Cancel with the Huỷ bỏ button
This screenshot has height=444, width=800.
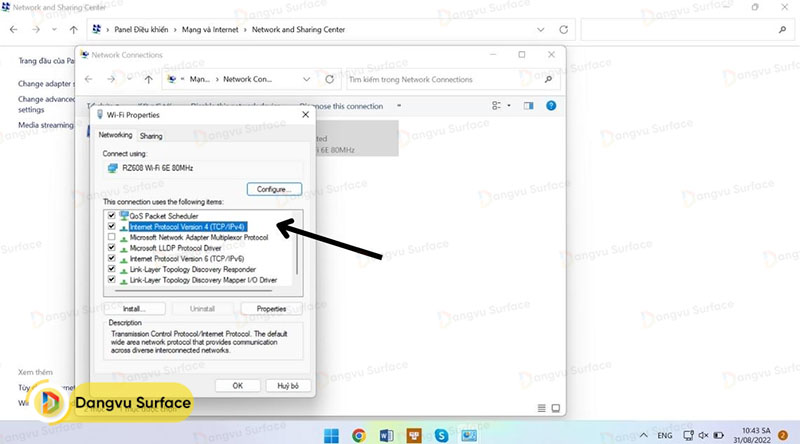[288, 386]
